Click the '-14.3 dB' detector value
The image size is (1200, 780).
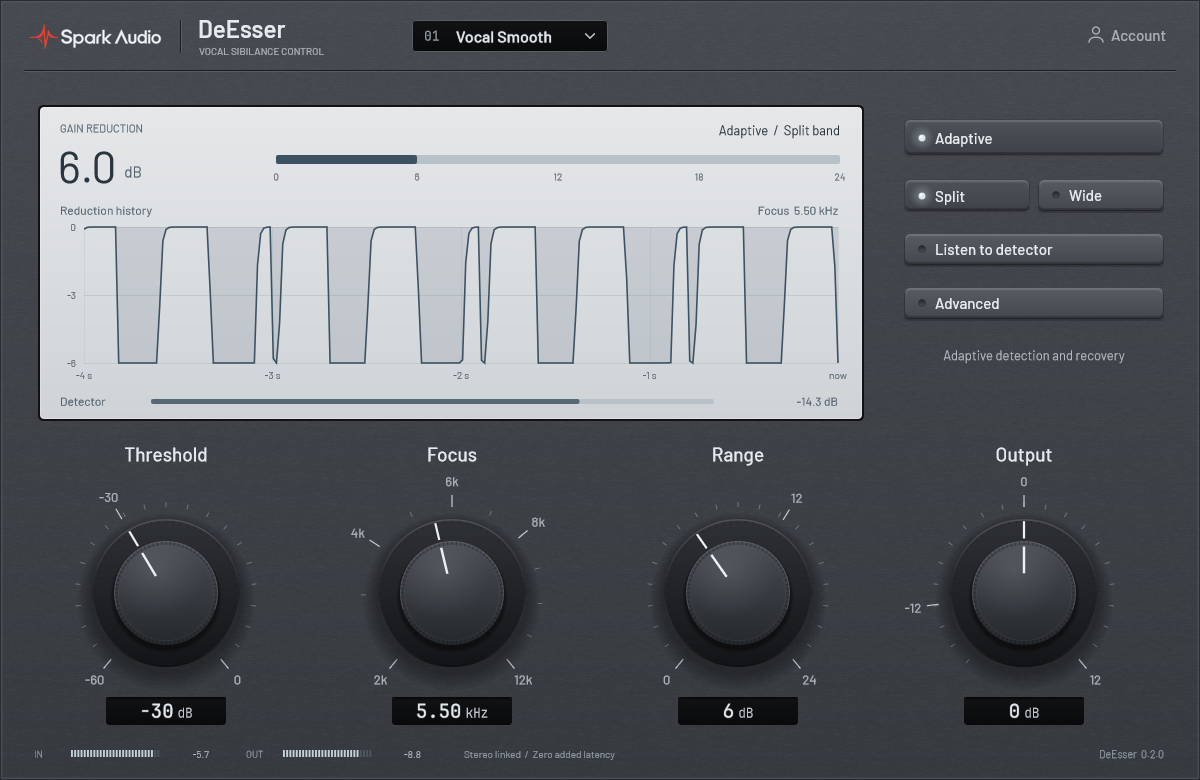[x=817, y=401]
